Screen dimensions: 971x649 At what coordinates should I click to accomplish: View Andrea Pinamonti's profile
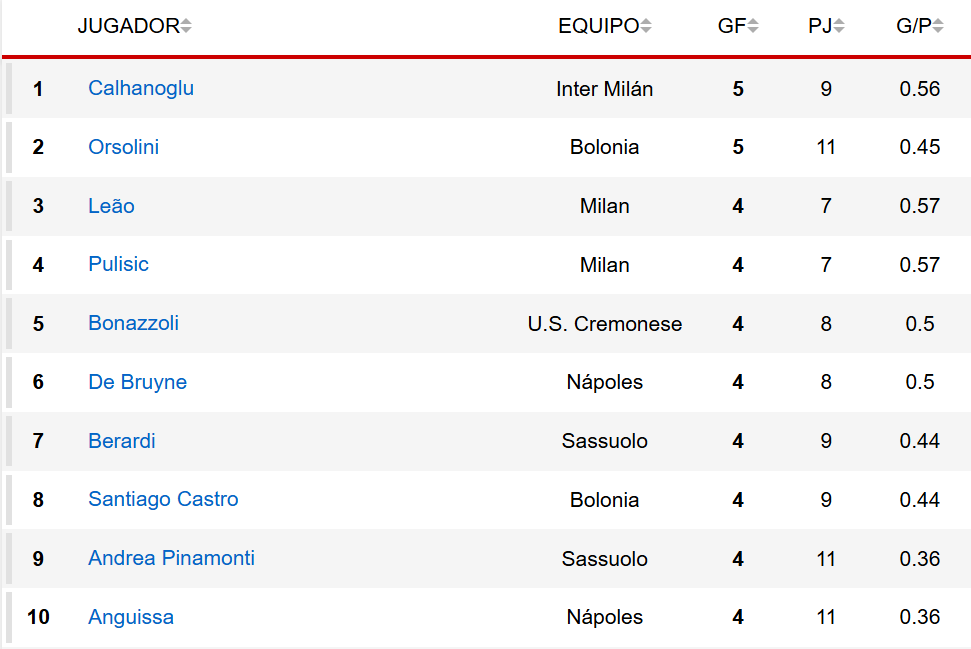(x=171, y=558)
